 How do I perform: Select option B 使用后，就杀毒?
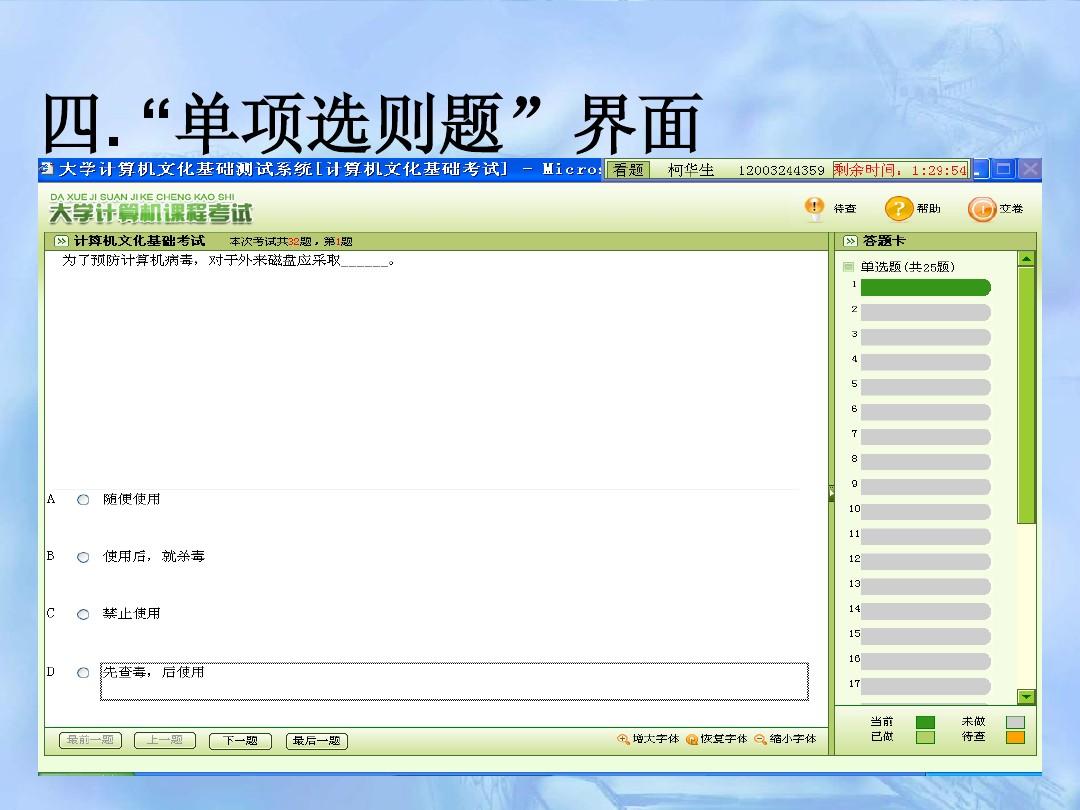pos(83,557)
